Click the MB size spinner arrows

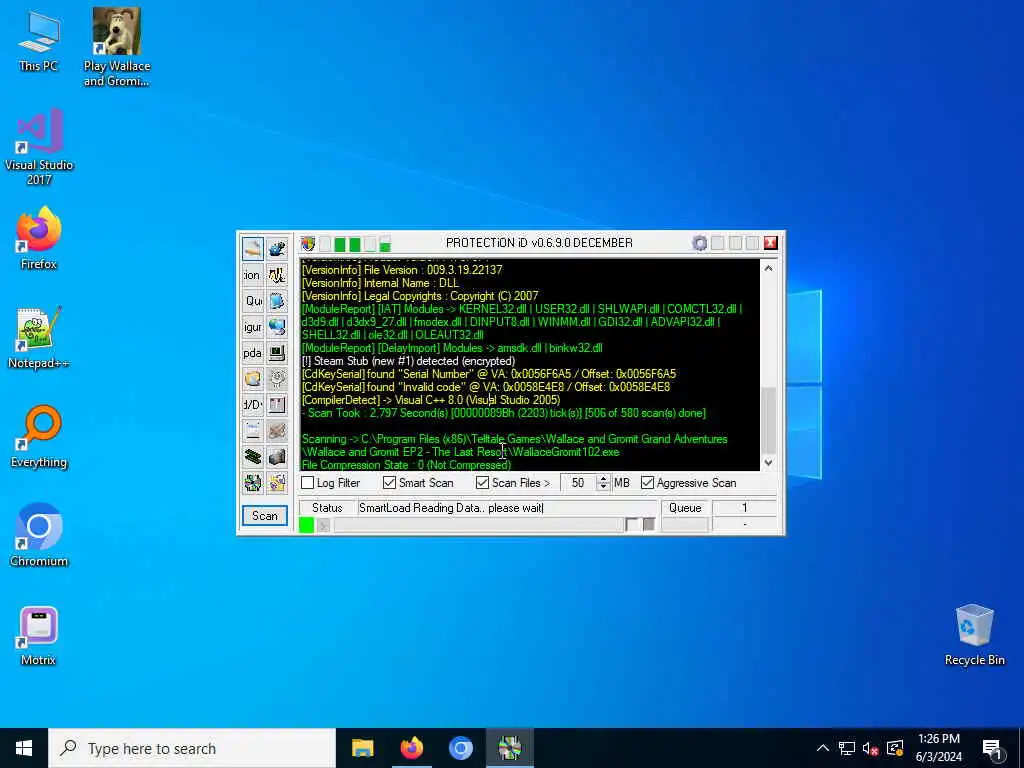(x=603, y=483)
